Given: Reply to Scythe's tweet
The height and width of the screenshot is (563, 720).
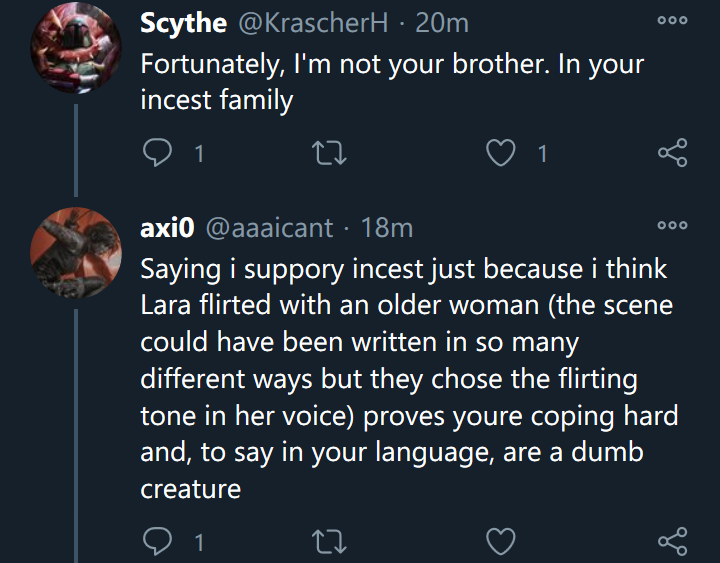Looking at the screenshot, I should click(158, 153).
